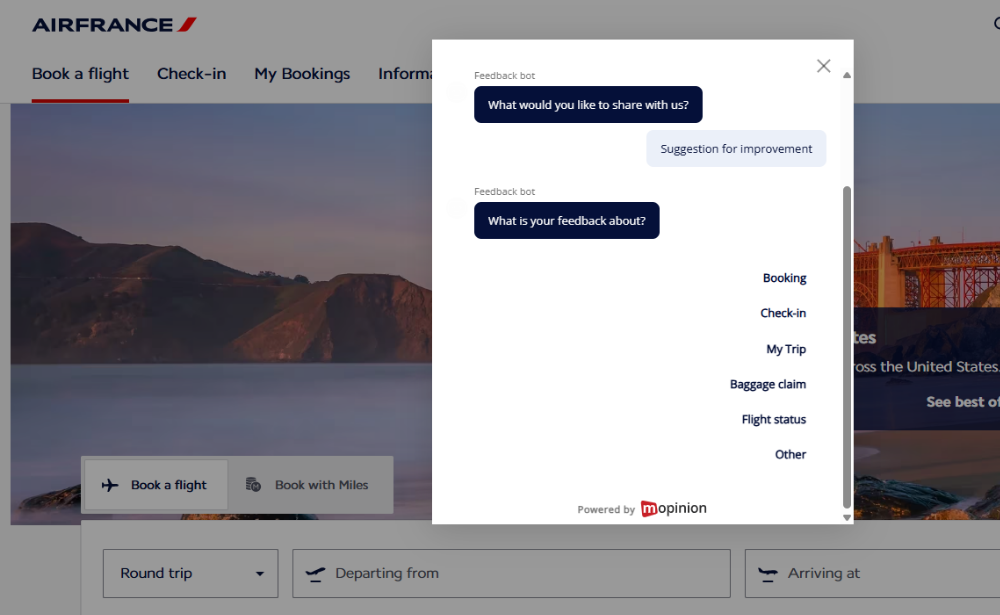Select Suggestion for improvement
The height and width of the screenshot is (615, 1000).
point(736,148)
